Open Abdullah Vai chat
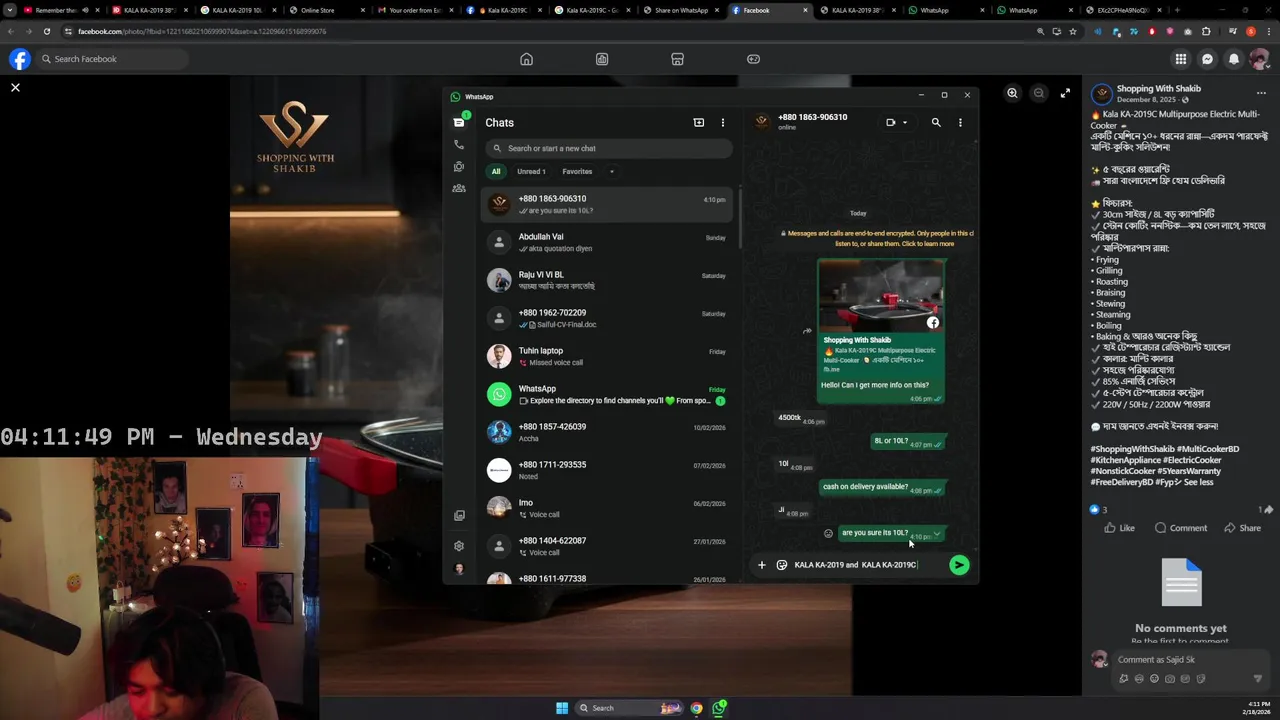The width and height of the screenshot is (1280, 720). pos(608,242)
